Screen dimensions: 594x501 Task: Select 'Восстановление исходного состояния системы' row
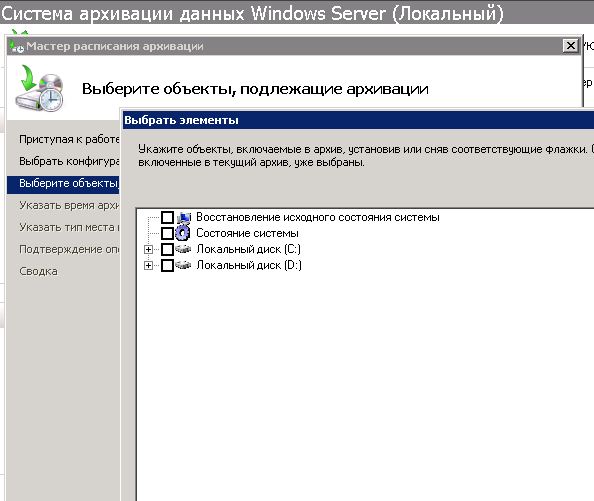pos(317,217)
